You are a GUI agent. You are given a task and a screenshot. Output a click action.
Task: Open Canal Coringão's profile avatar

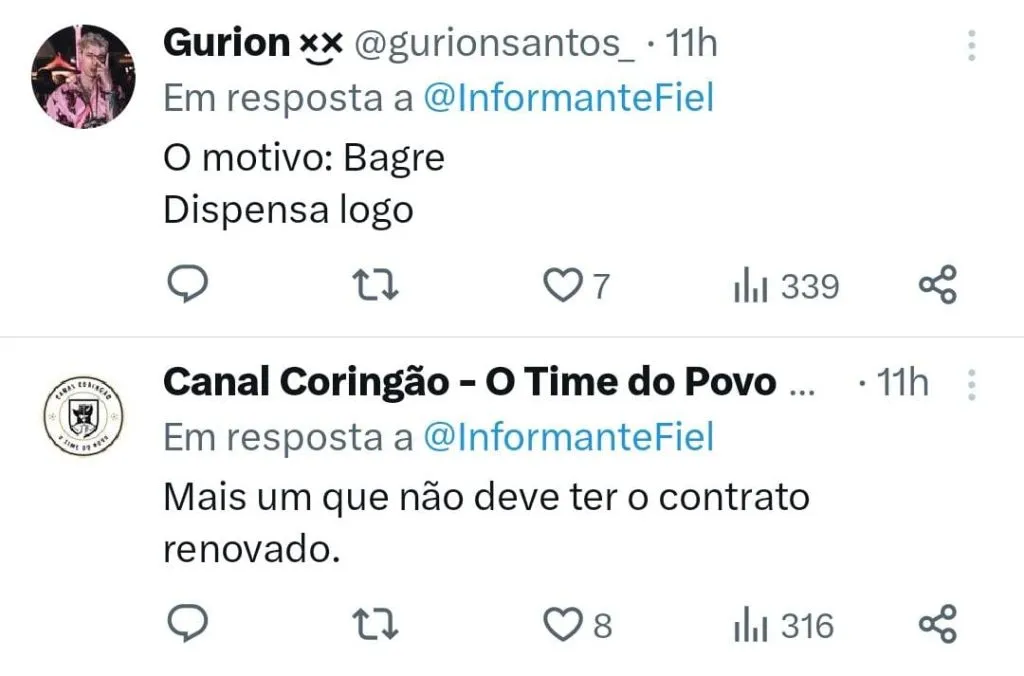point(82,416)
